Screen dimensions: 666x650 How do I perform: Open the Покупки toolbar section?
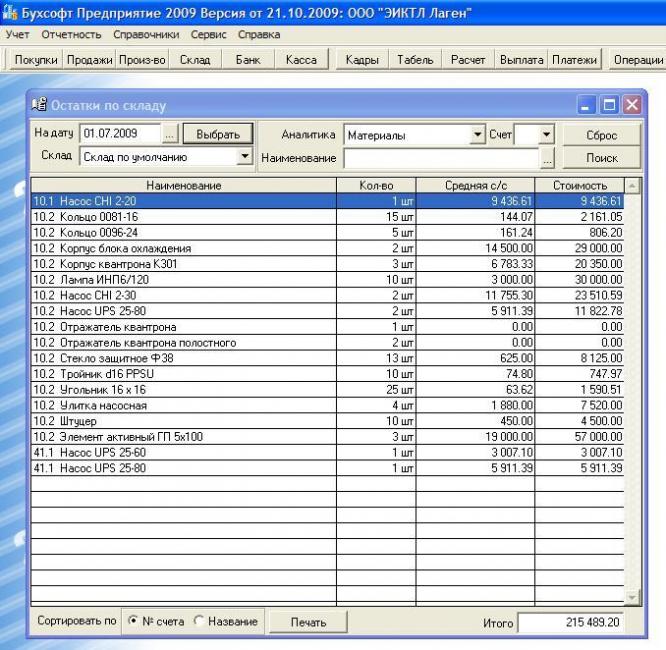click(36, 60)
